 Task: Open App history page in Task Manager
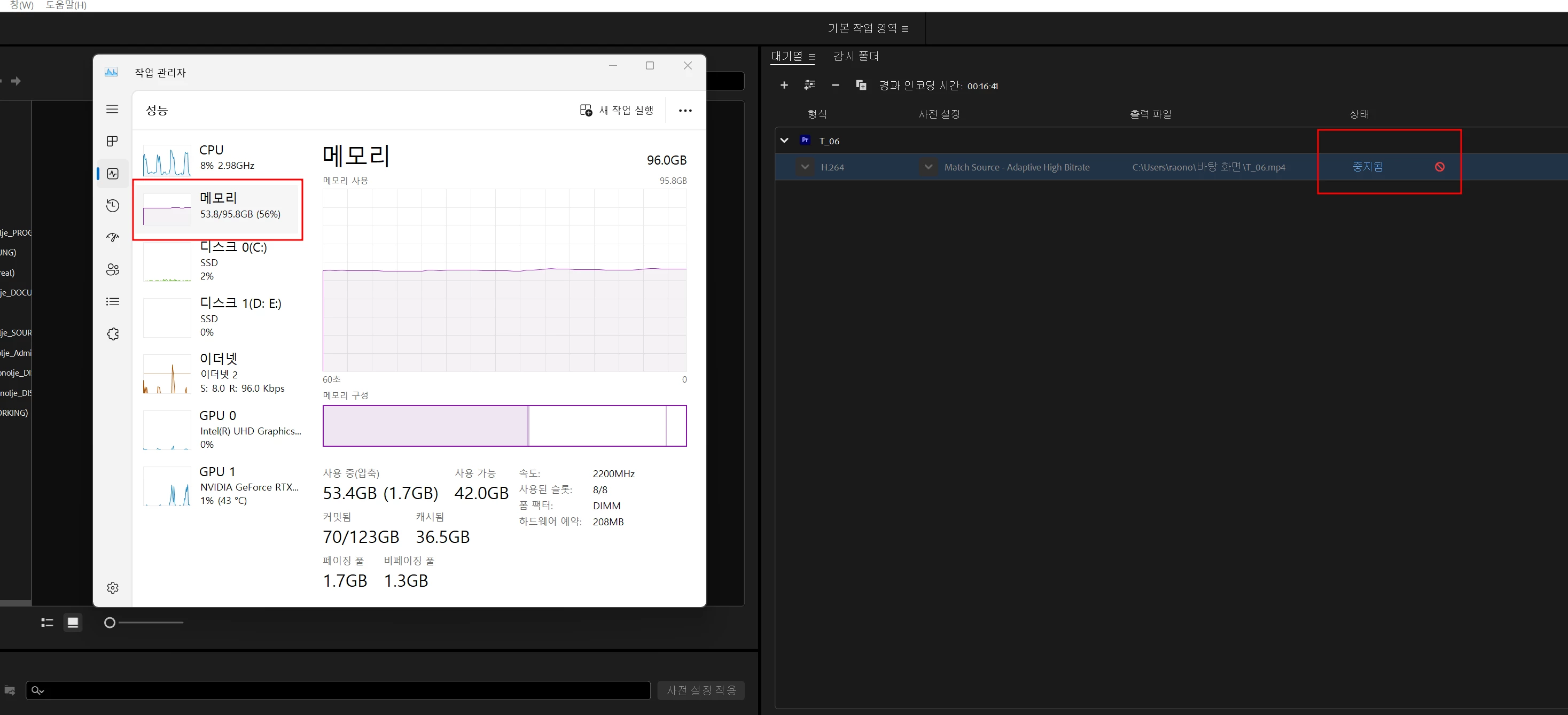click(x=113, y=206)
